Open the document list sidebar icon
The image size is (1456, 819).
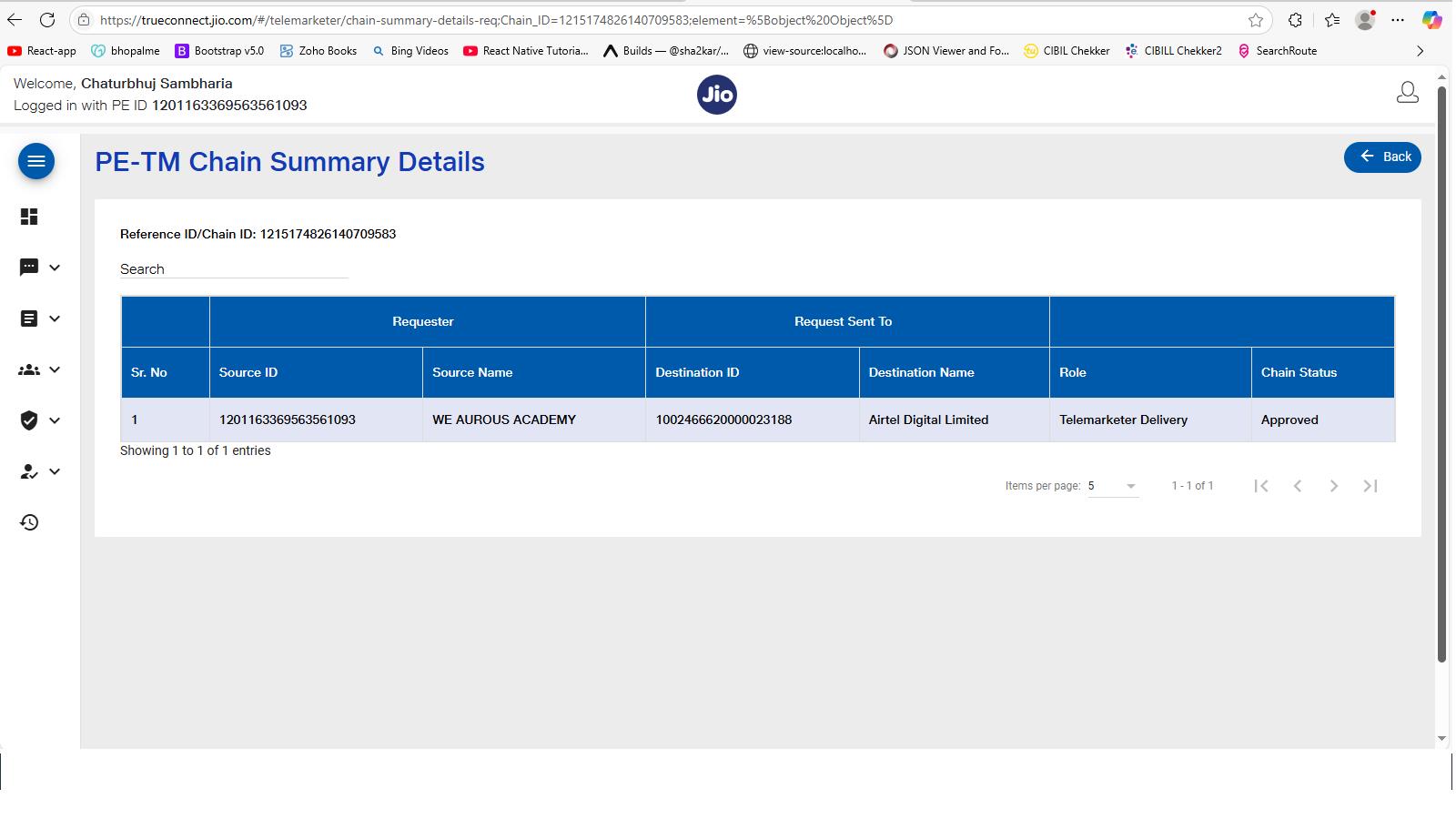click(x=29, y=318)
